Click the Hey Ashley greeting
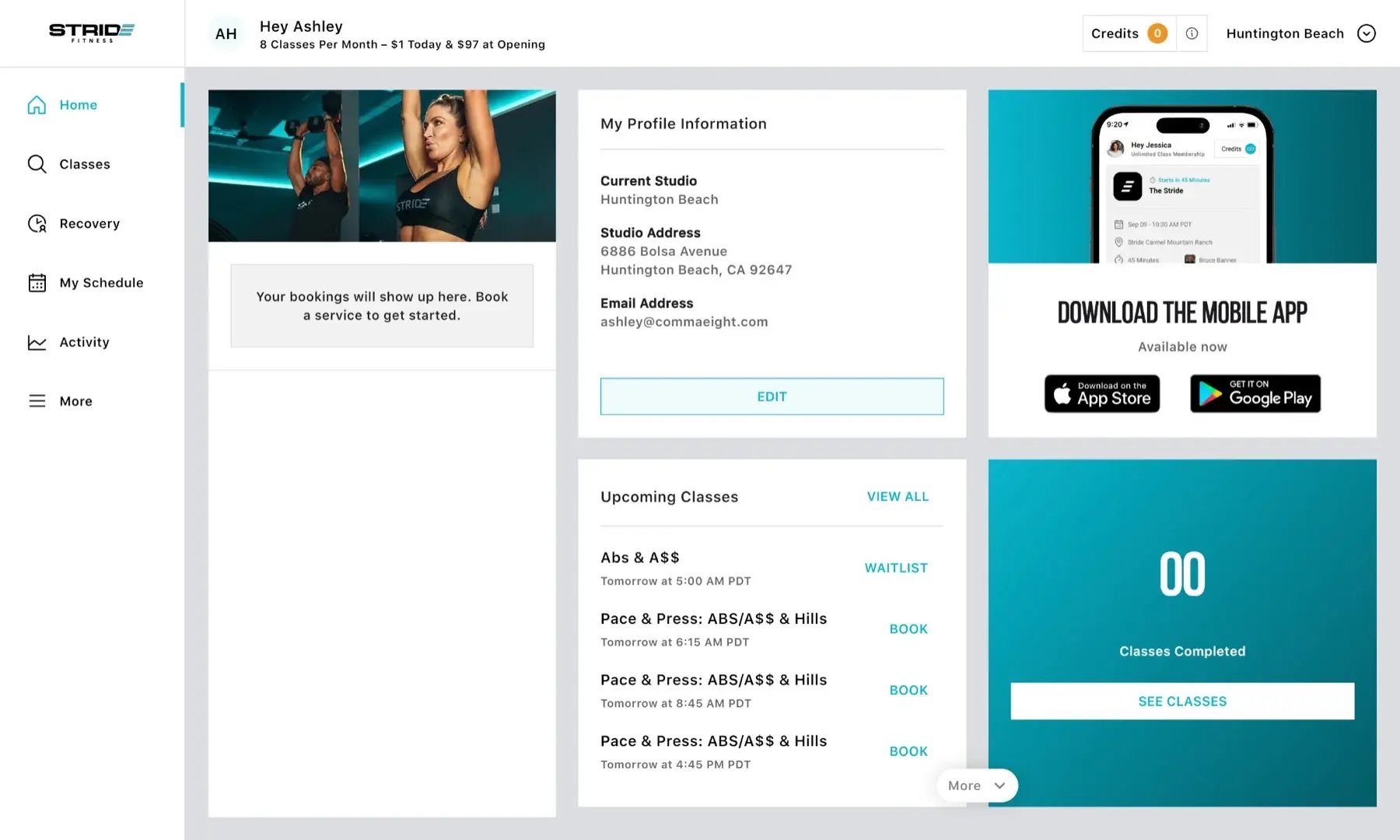 coord(301,26)
